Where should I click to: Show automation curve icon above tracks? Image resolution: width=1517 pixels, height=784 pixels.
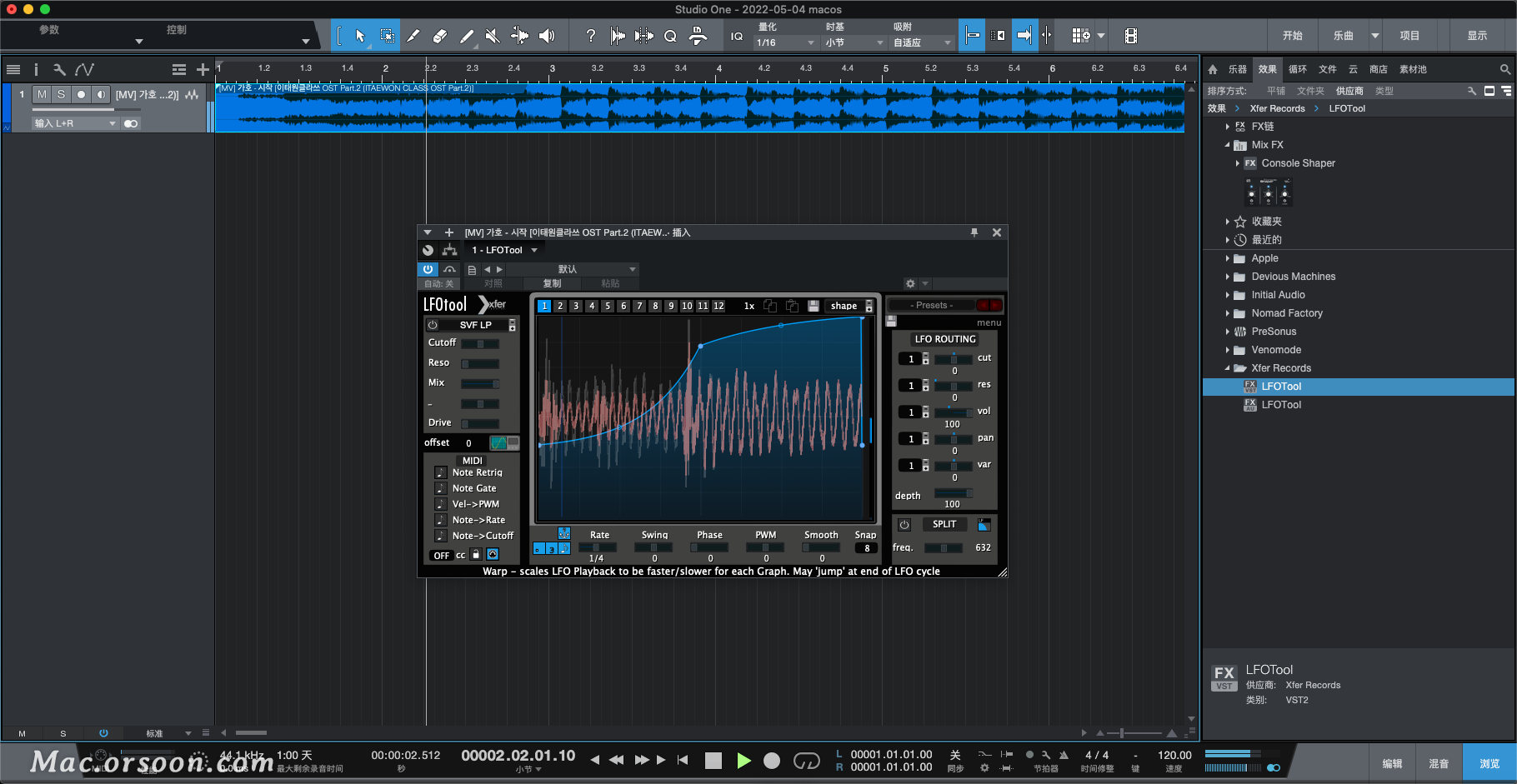(x=84, y=69)
